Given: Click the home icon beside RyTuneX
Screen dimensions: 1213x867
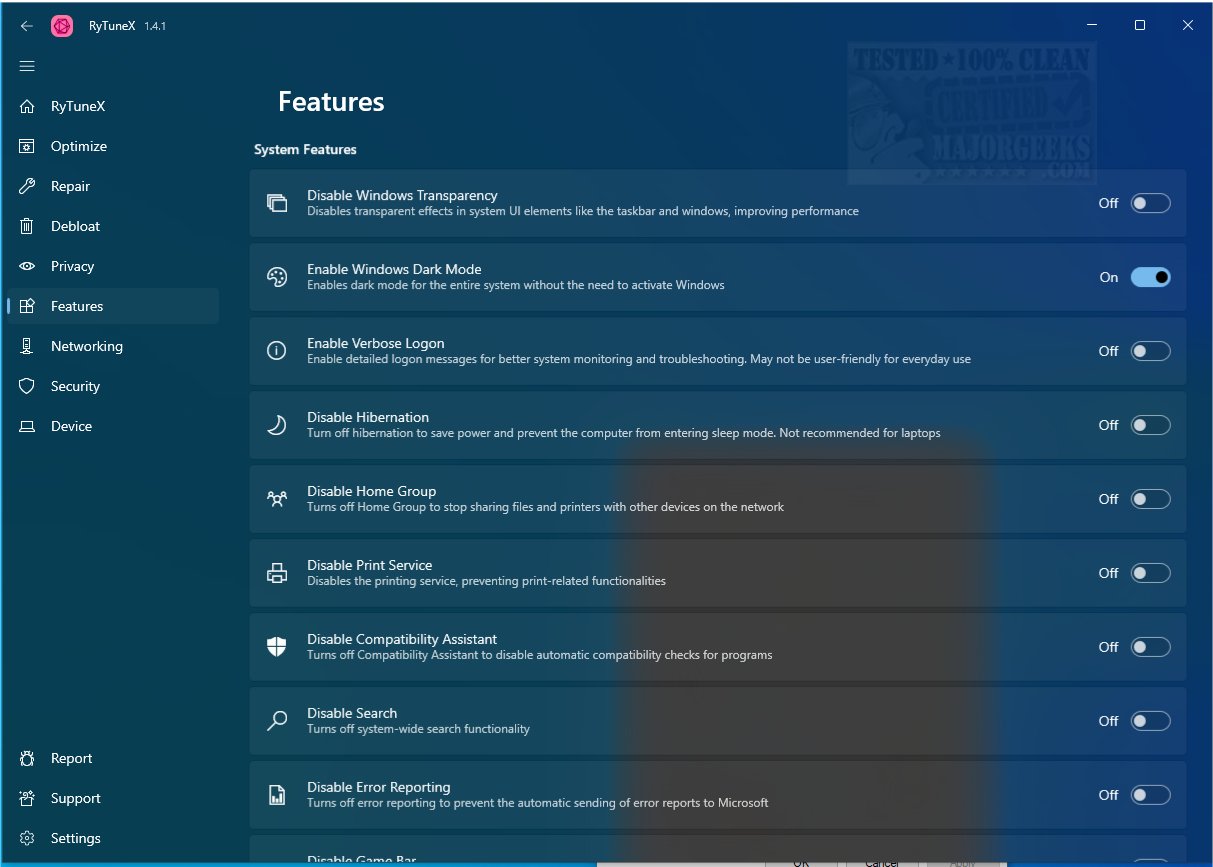Looking at the screenshot, I should click(x=28, y=106).
